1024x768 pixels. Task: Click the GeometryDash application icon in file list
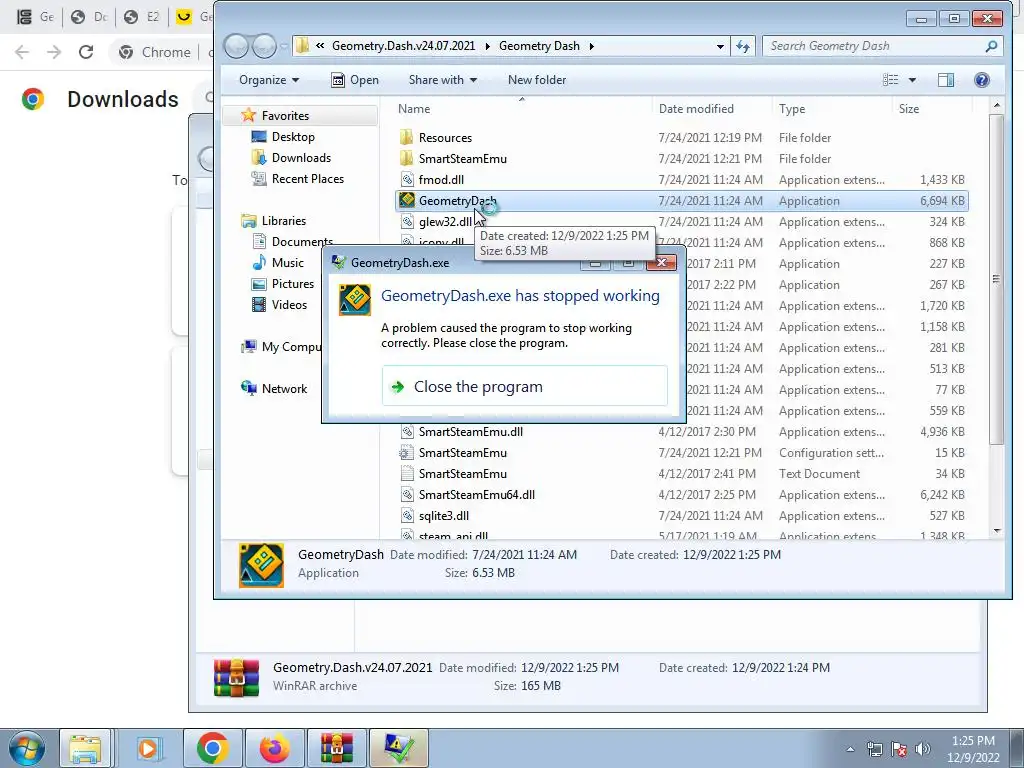coord(407,200)
